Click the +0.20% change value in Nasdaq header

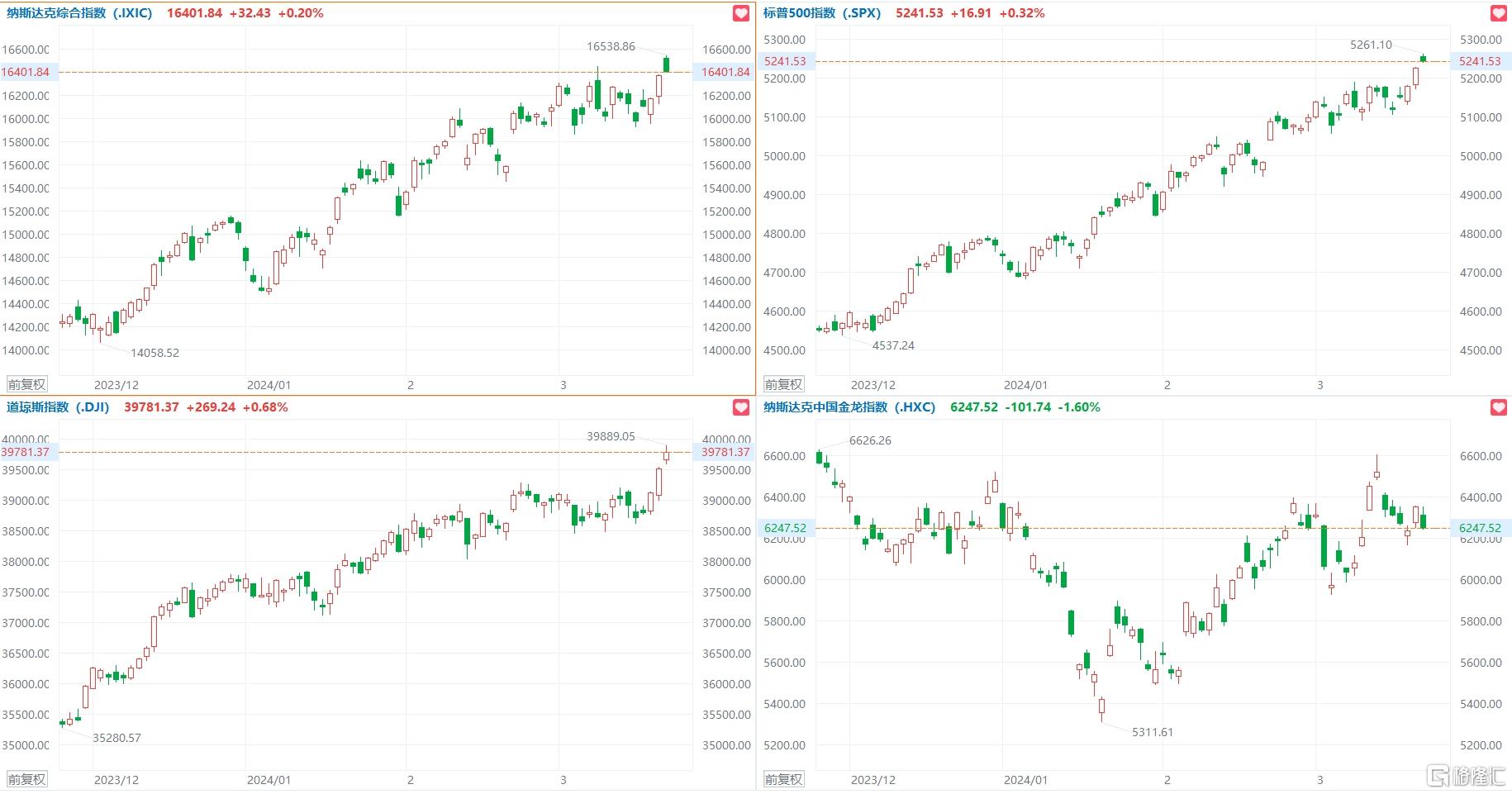click(301, 13)
